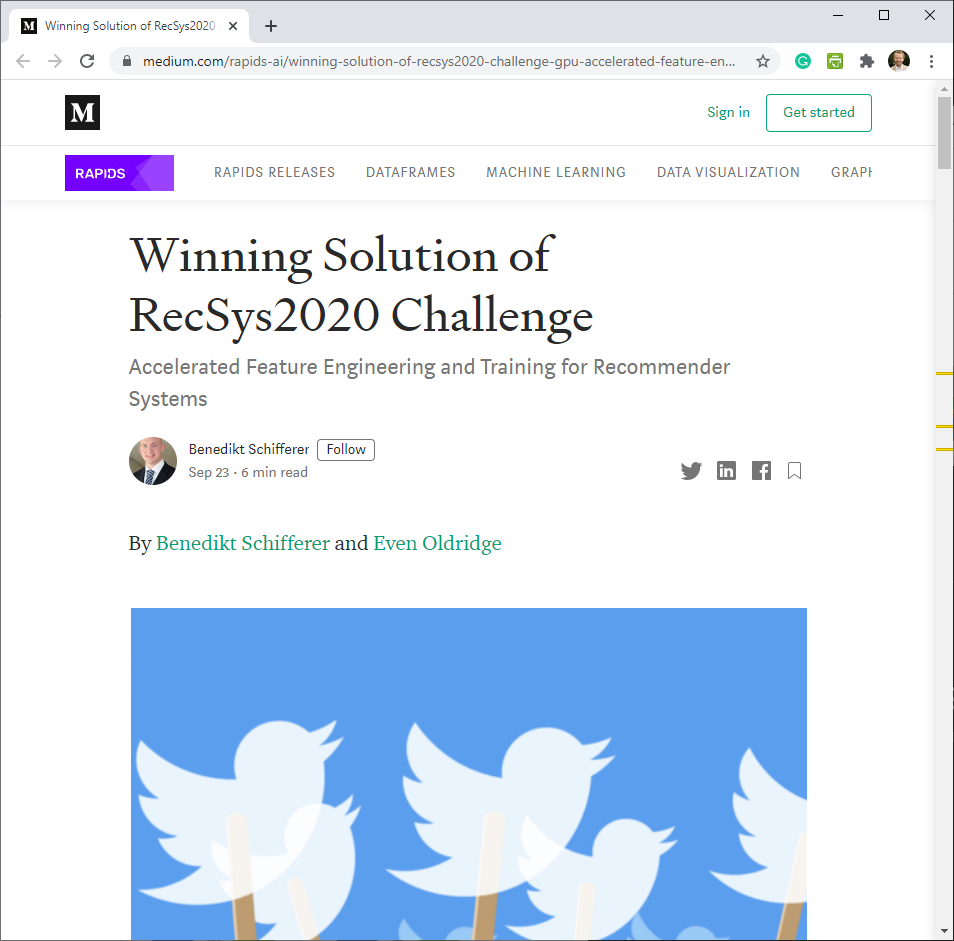The width and height of the screenshot is (954, 941).
Task: Open a new browser tab
Action: [x=271, y=26]
